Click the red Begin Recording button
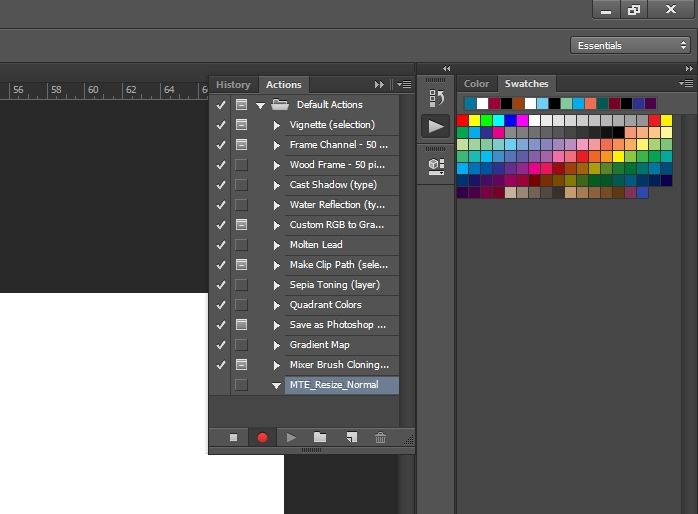Screen dimensions: 698x514 click(x=263, y=437)
